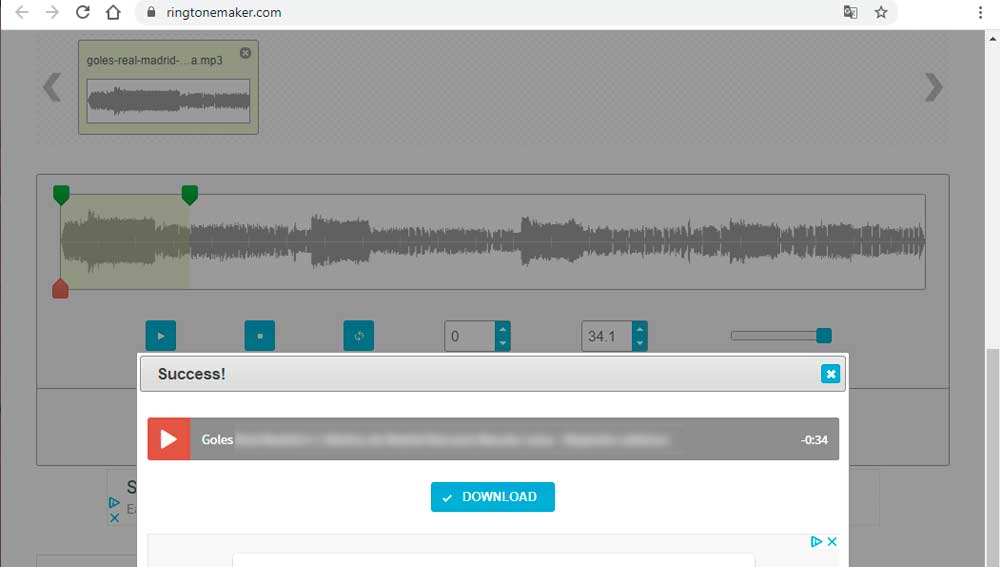Toggle loop playback button
Image resolution: width=1000 pixels, height=567 pixels.
(358, 336)
